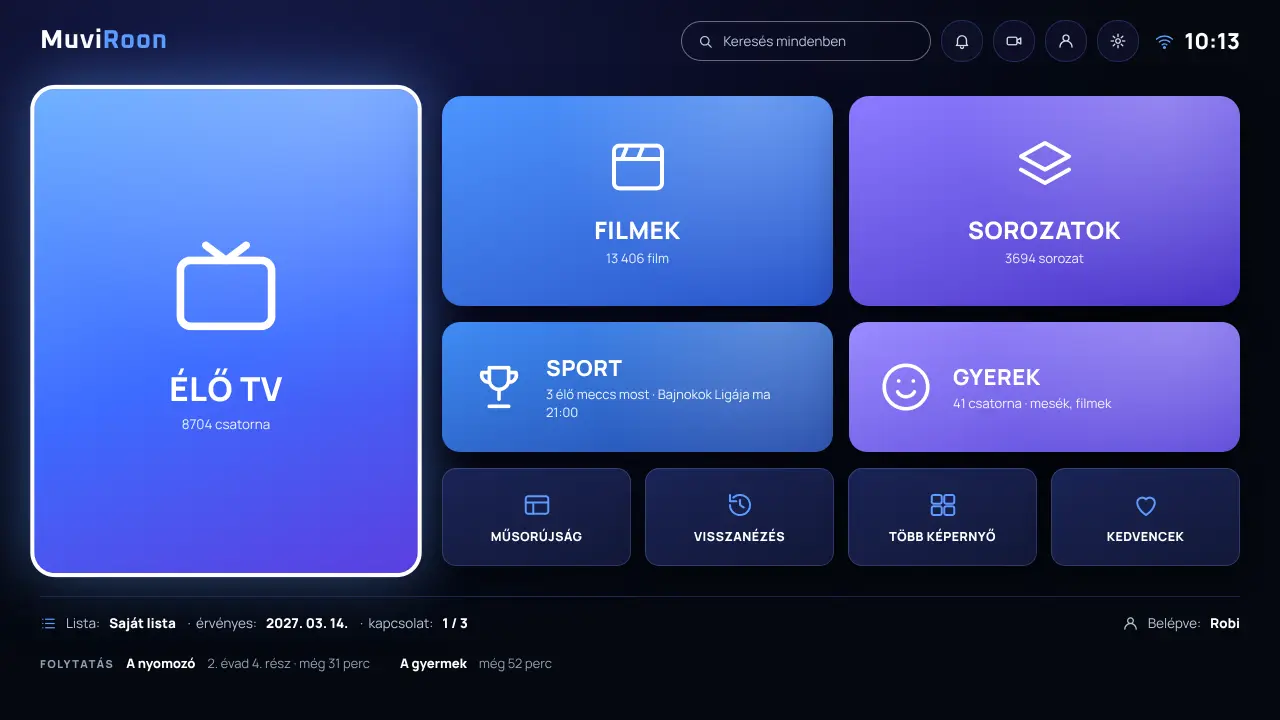The width and height of the screenshot is (1280, 720).
Task: Click the video camera recordings icon
Action: tap(1014, 42)
